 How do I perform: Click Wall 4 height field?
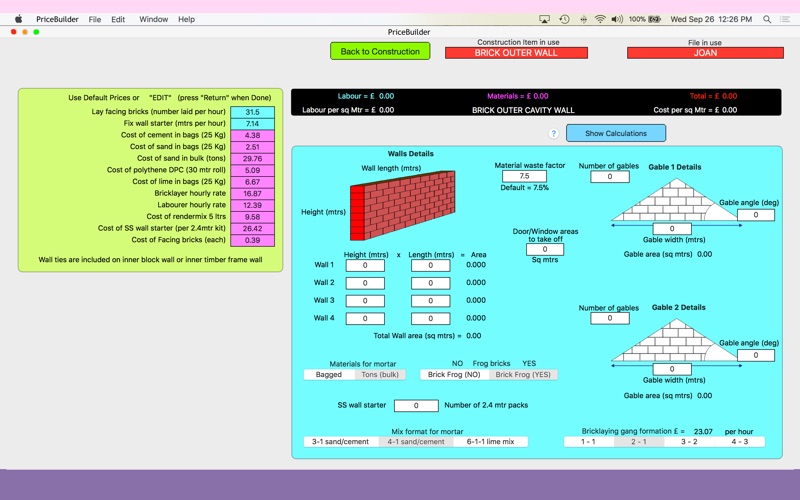click(x=365, y=318)
